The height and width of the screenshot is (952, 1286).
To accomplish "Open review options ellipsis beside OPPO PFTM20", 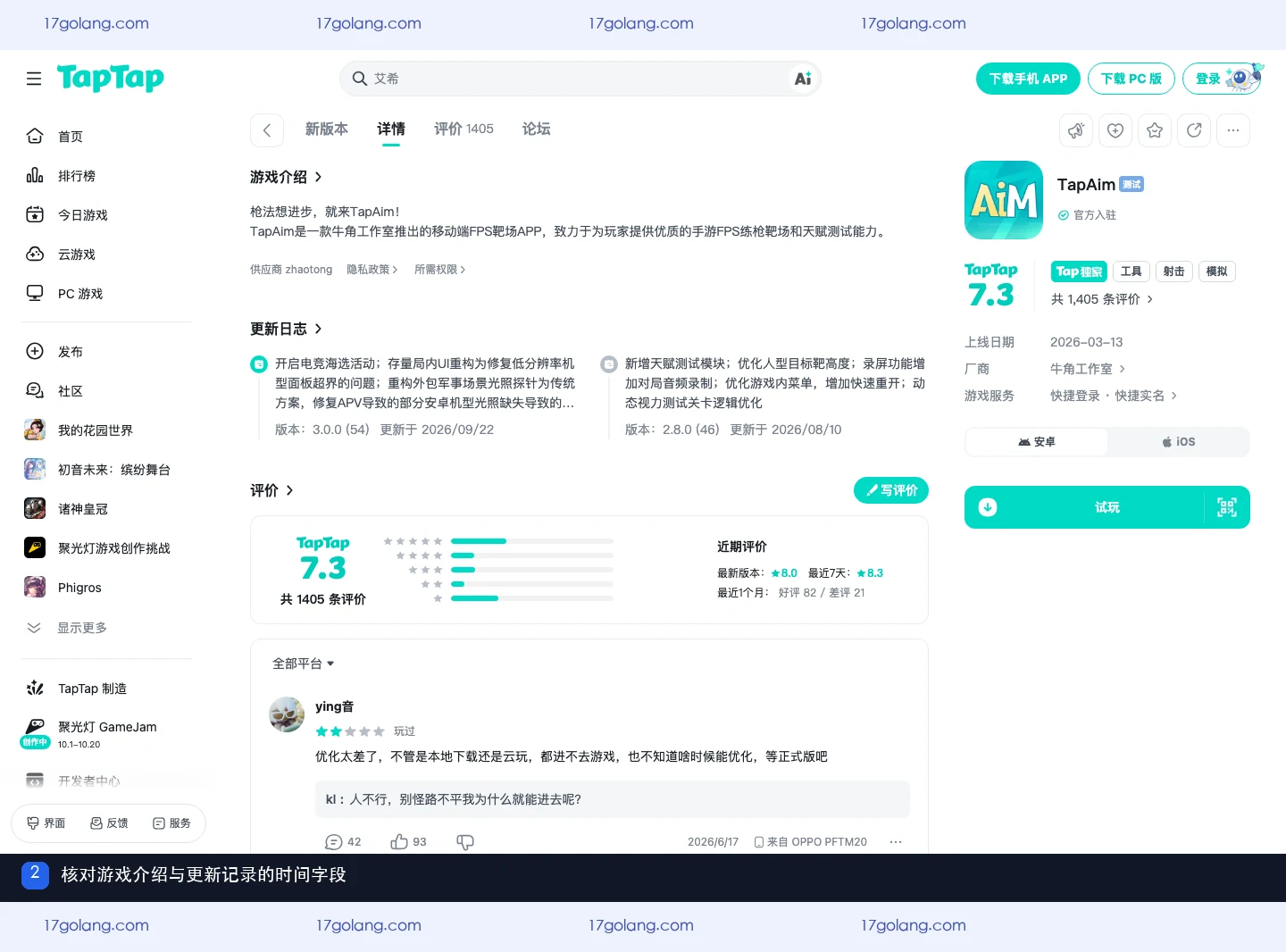I will 896,842.
